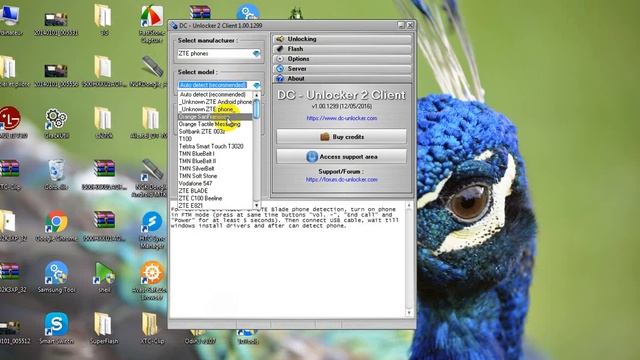
Task: Select WinRAR archive right of Google Chrome
Action: coord(104,226)
